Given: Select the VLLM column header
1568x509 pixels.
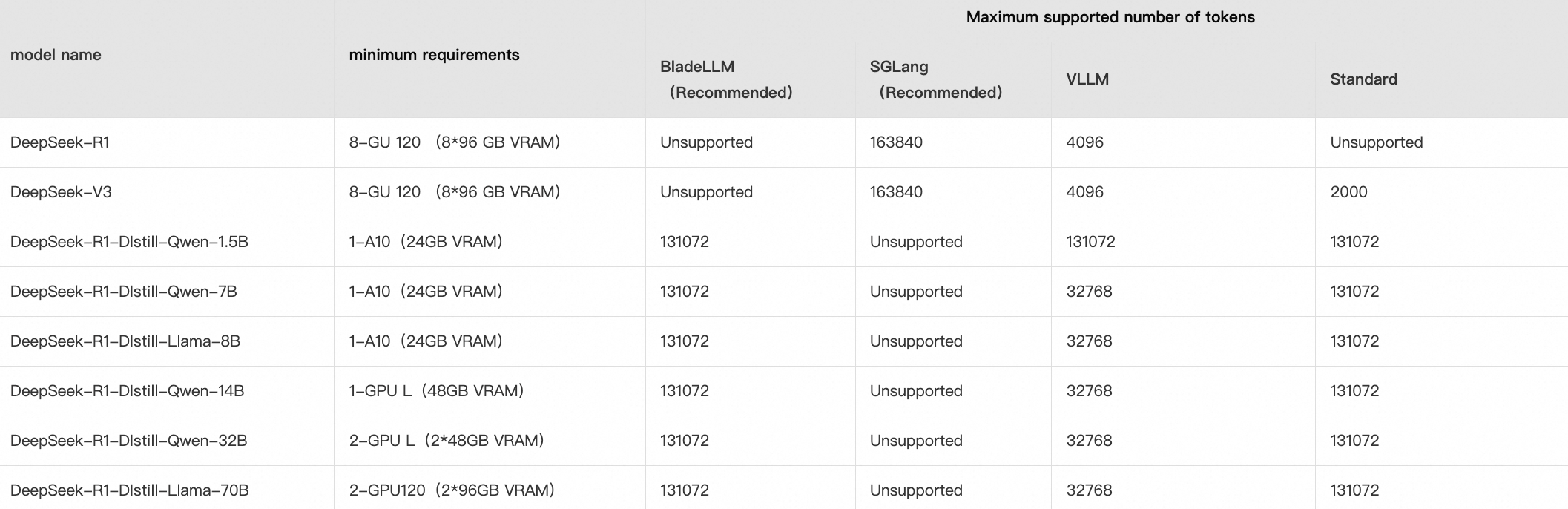Looking at the screenshot, I should 1087,79.
